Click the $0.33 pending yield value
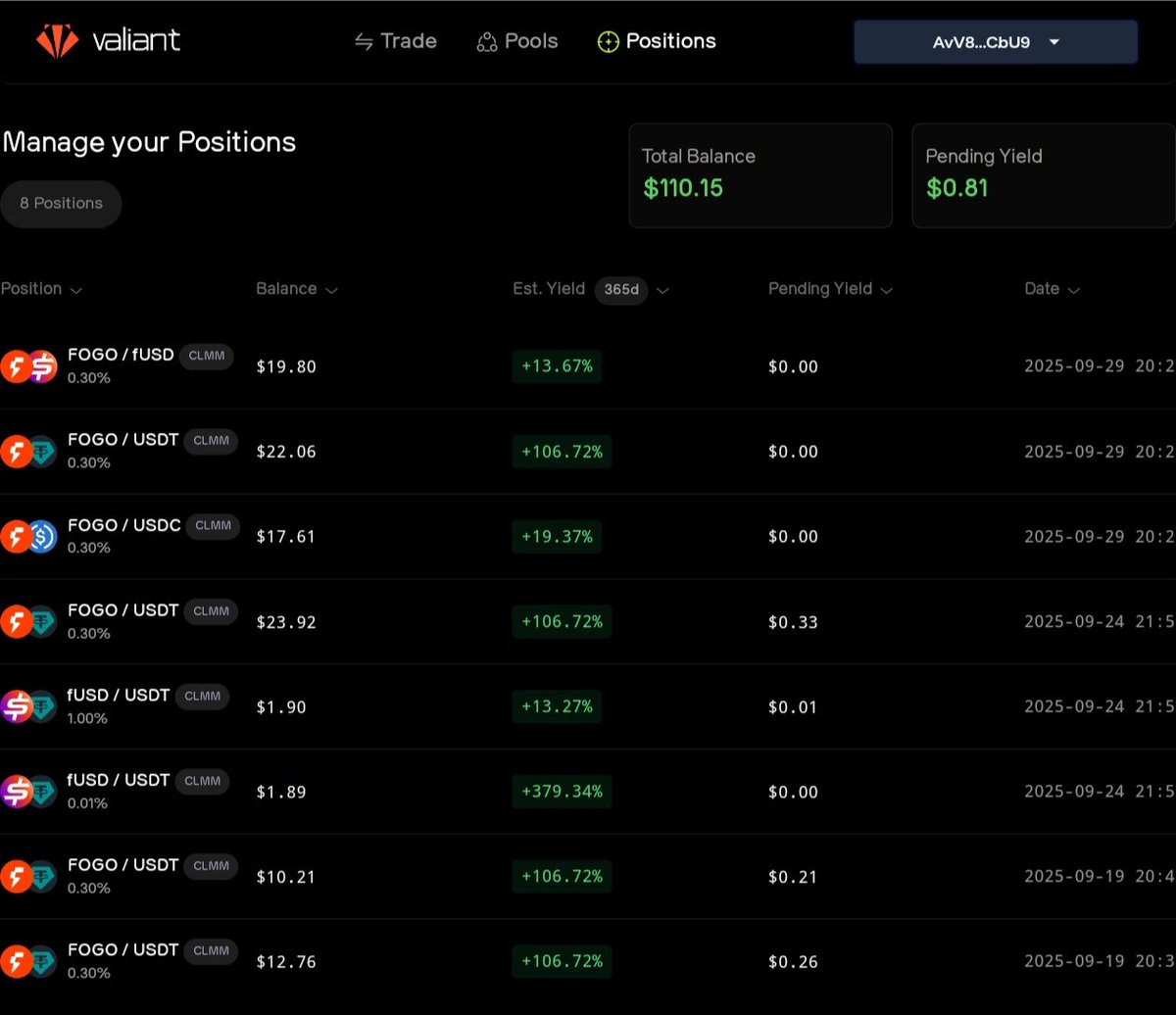The width and height of the screenshot is (1176, 1015). (793, 622)
